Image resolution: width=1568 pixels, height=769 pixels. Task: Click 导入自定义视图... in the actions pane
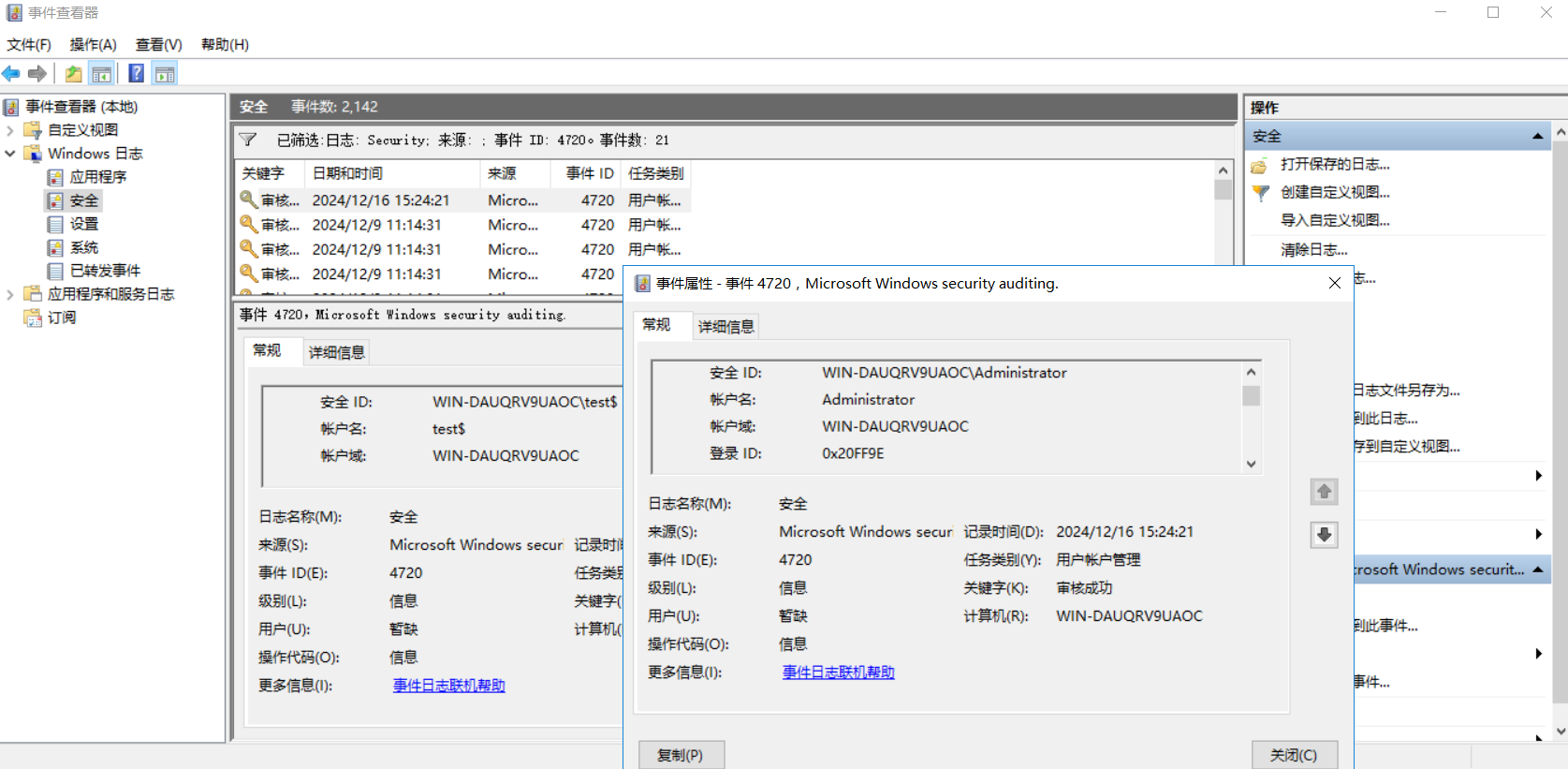tap(1335, 221)
